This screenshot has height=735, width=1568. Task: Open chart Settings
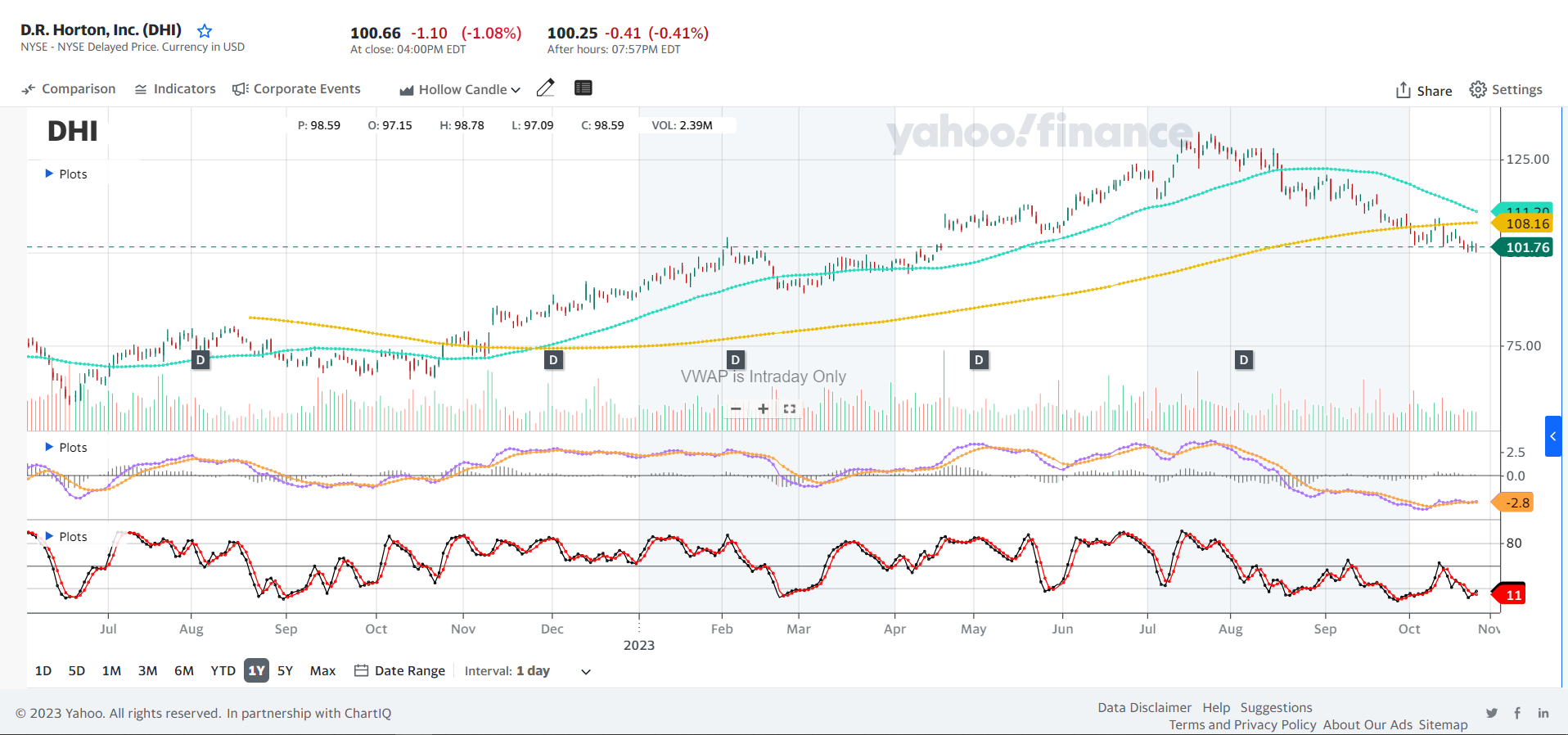click(1506, 89)
